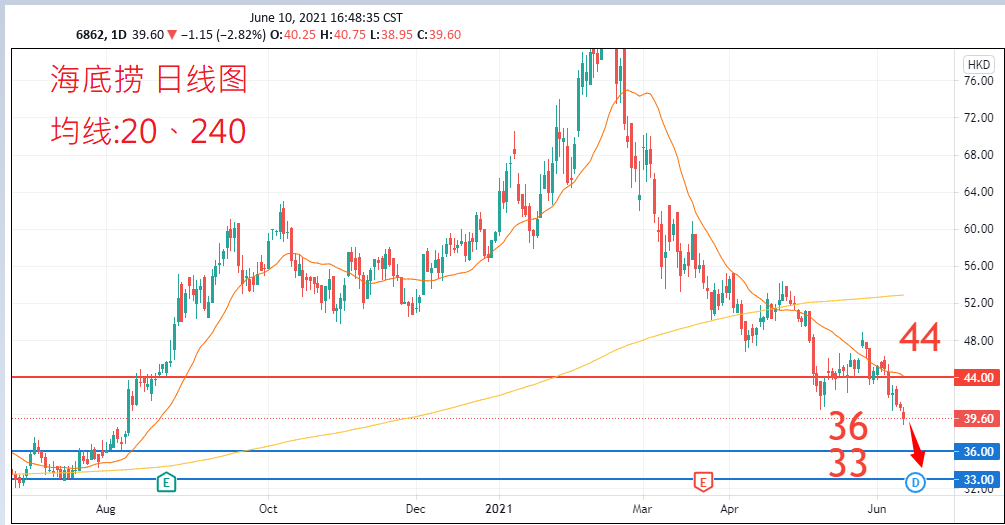Image resolution: width=1005 pixels, height=525 pixels.
Task: Click the Aug label on time axis
Action: point(106,509)
